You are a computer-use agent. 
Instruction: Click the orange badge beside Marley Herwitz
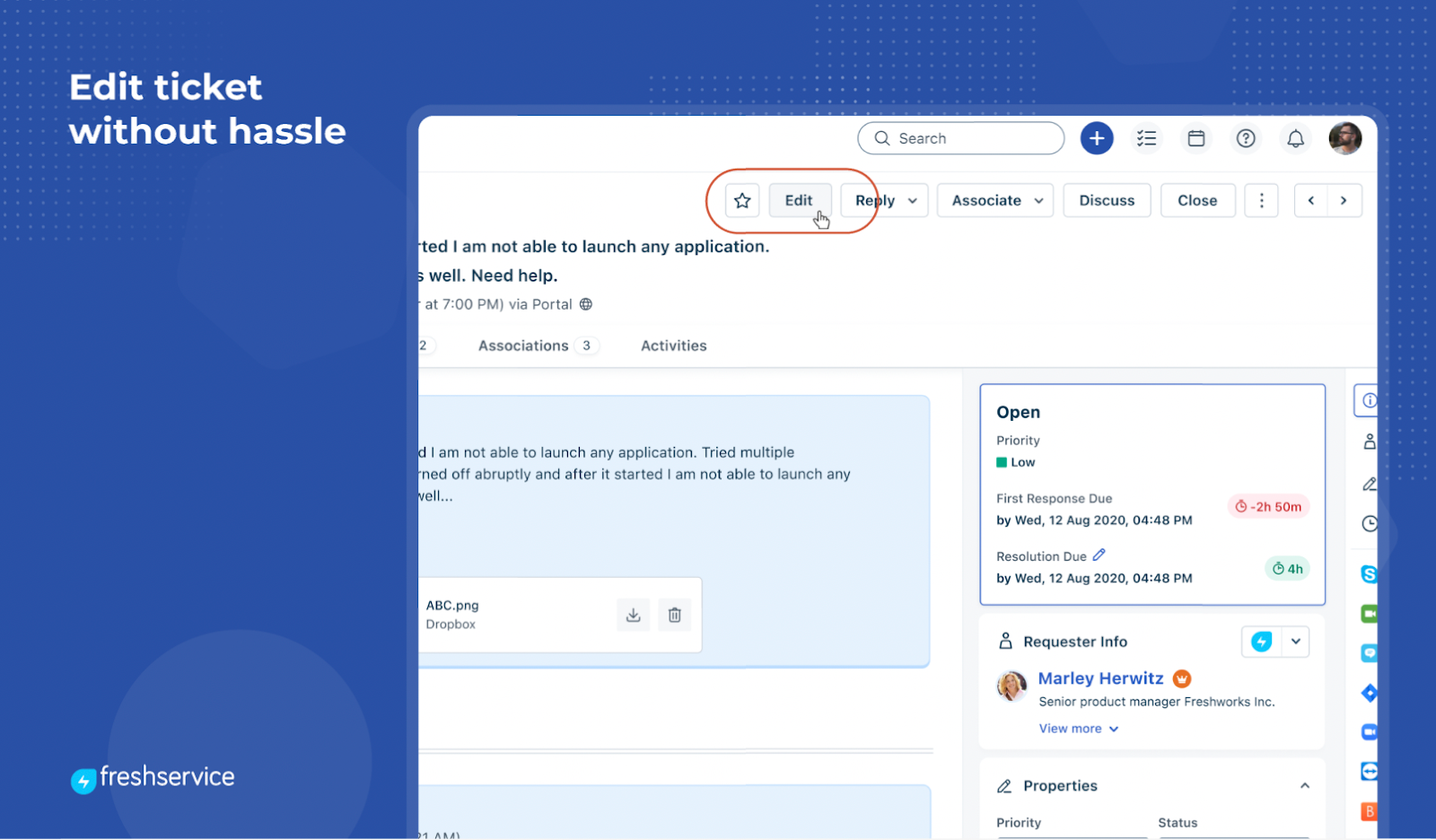click(x=1182, y=678)
